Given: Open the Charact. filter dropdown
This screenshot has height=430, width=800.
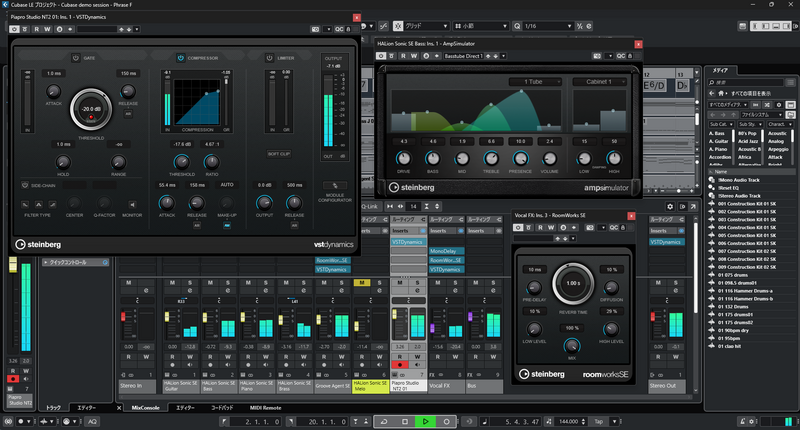Looking at the screenshot, I should click(779, 124).
